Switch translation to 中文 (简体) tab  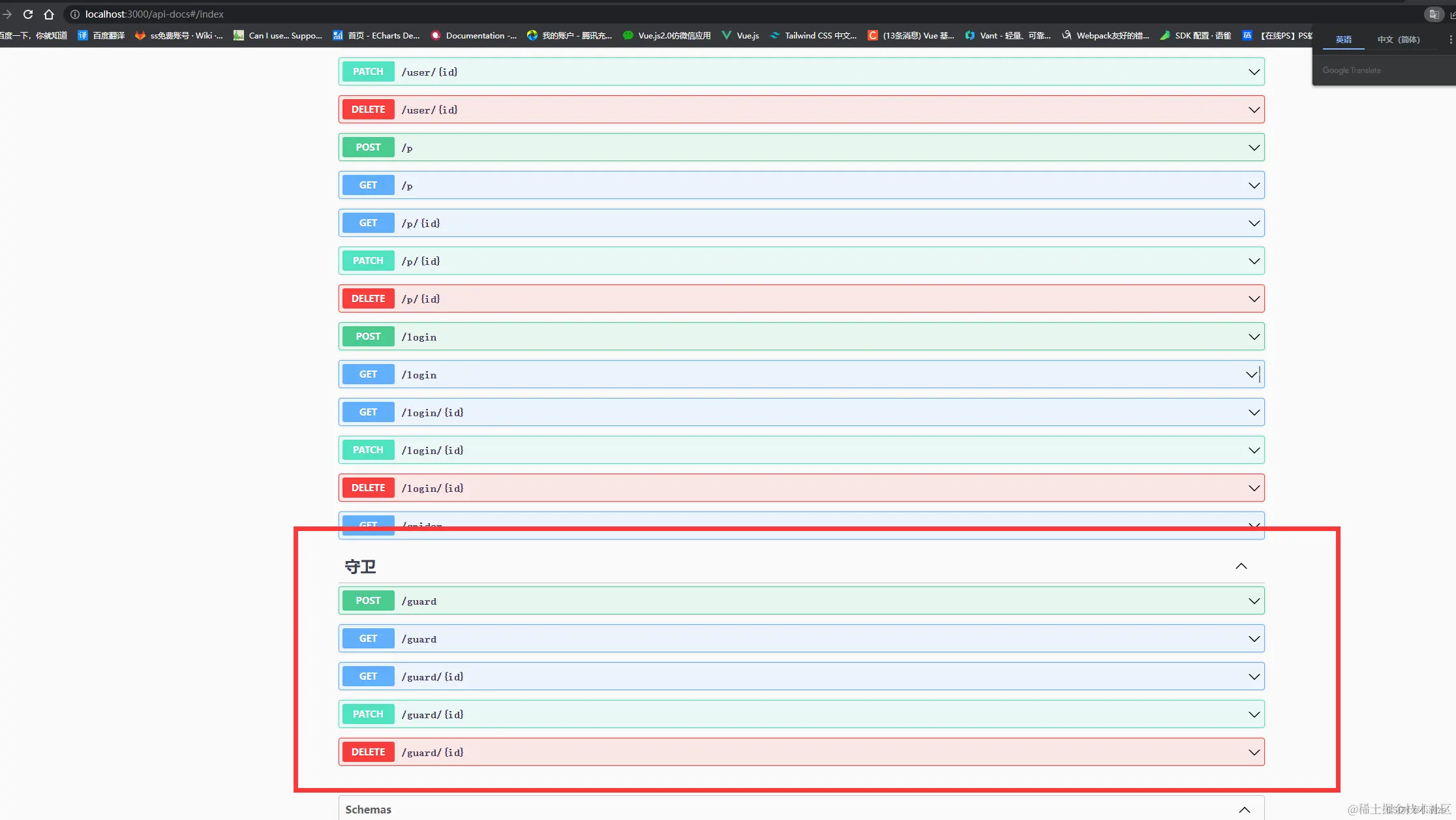pyautogui.click(x=1398, y=39)
